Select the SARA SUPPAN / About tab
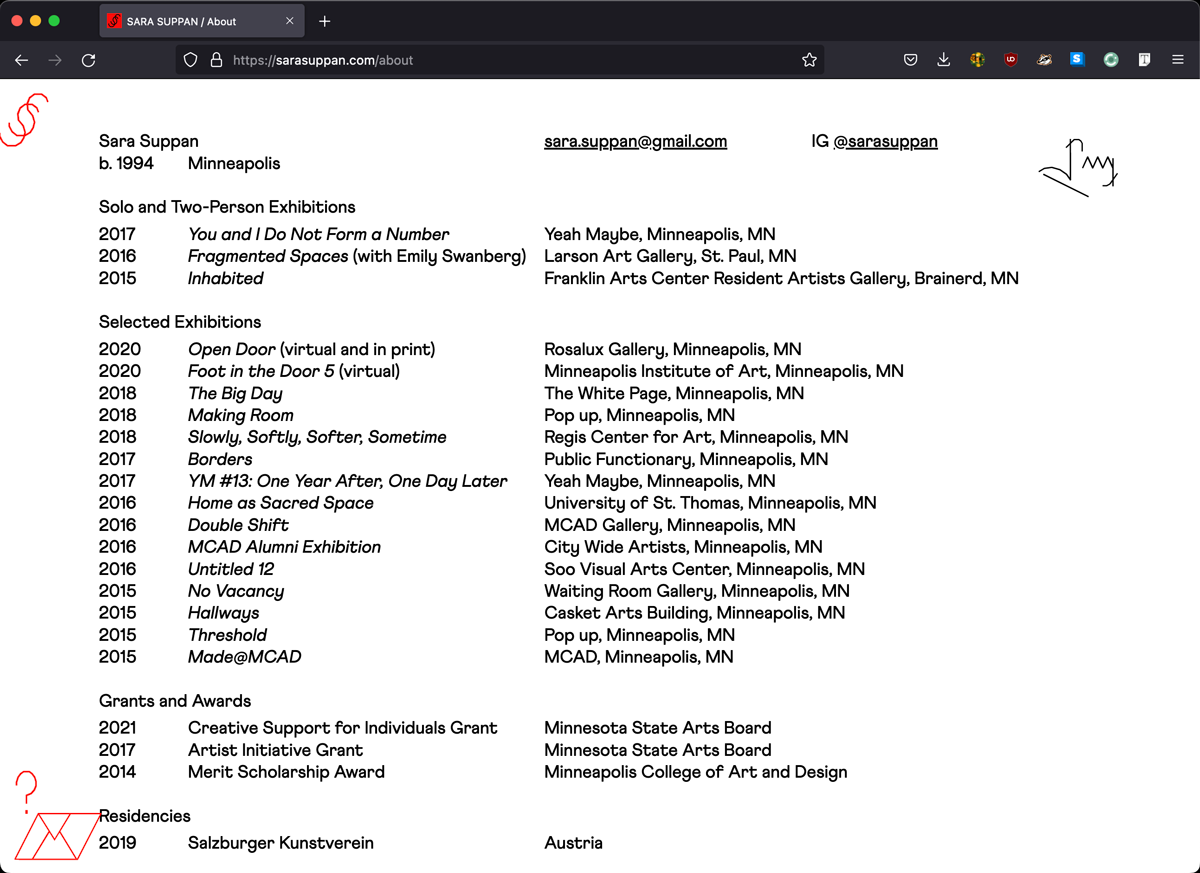The image size is (1200, 873). click(190, 21)
